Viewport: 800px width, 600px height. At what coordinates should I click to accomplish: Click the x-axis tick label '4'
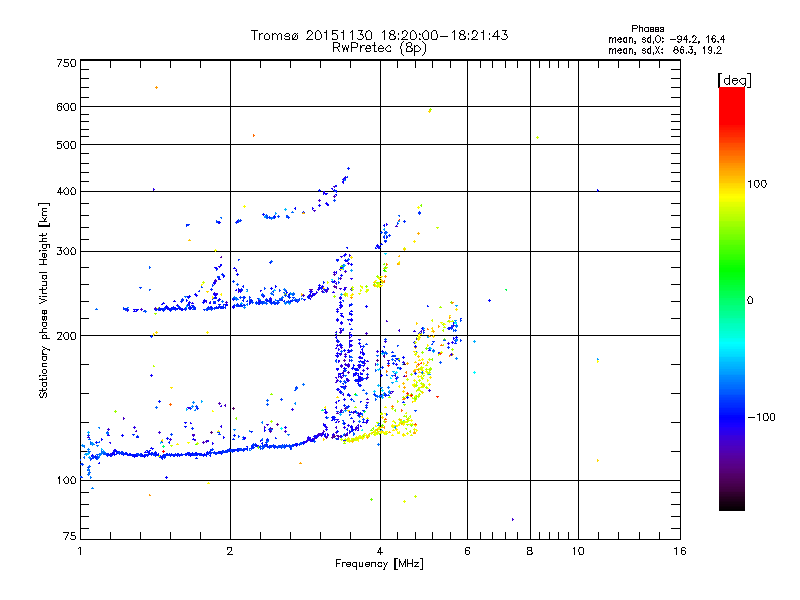pos(380,551)
